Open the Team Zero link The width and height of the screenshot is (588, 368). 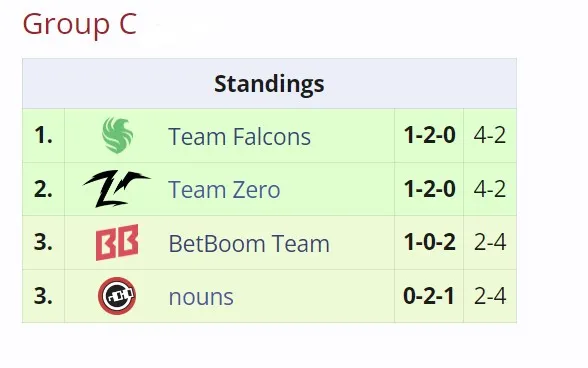[x=224, y=189]
